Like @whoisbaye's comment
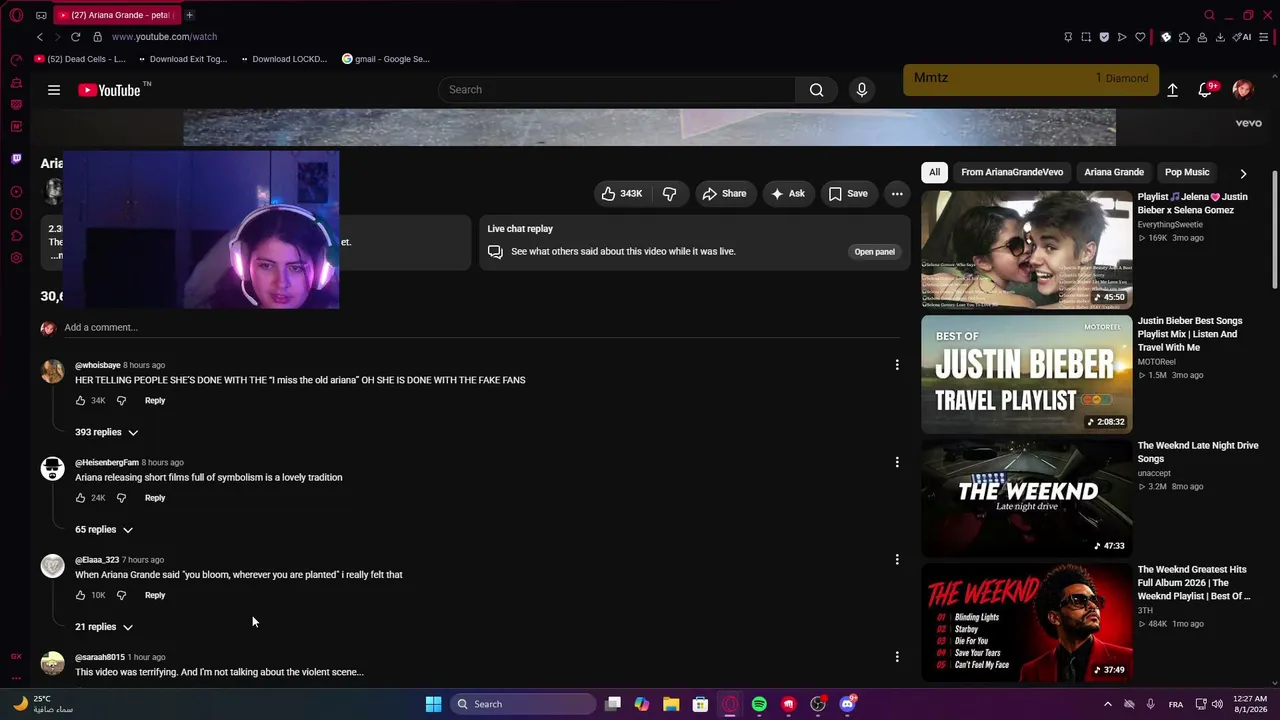The width and height of the screenshot is (1280, 720). (x=81, y=401)
